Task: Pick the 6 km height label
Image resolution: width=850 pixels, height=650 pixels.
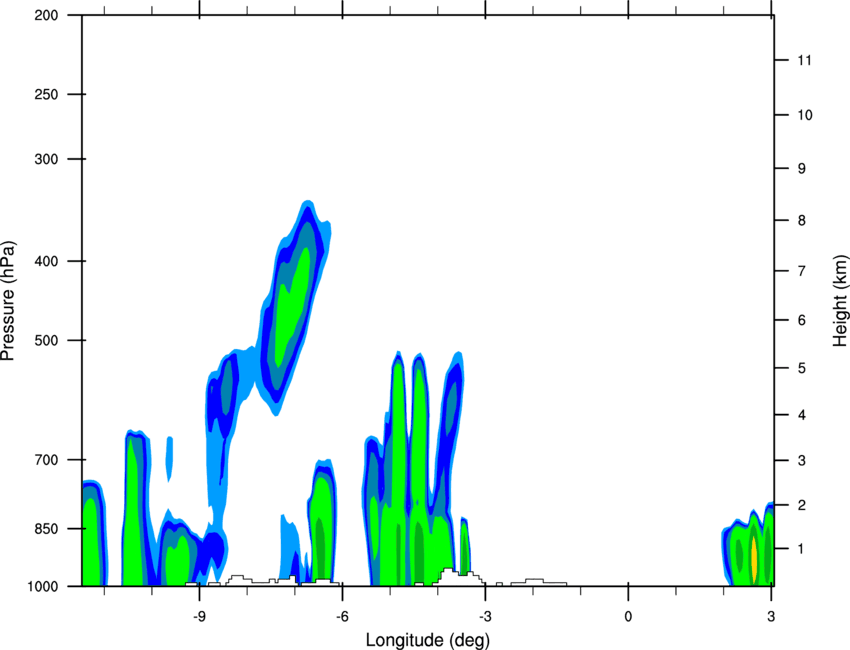Action: 802,320
